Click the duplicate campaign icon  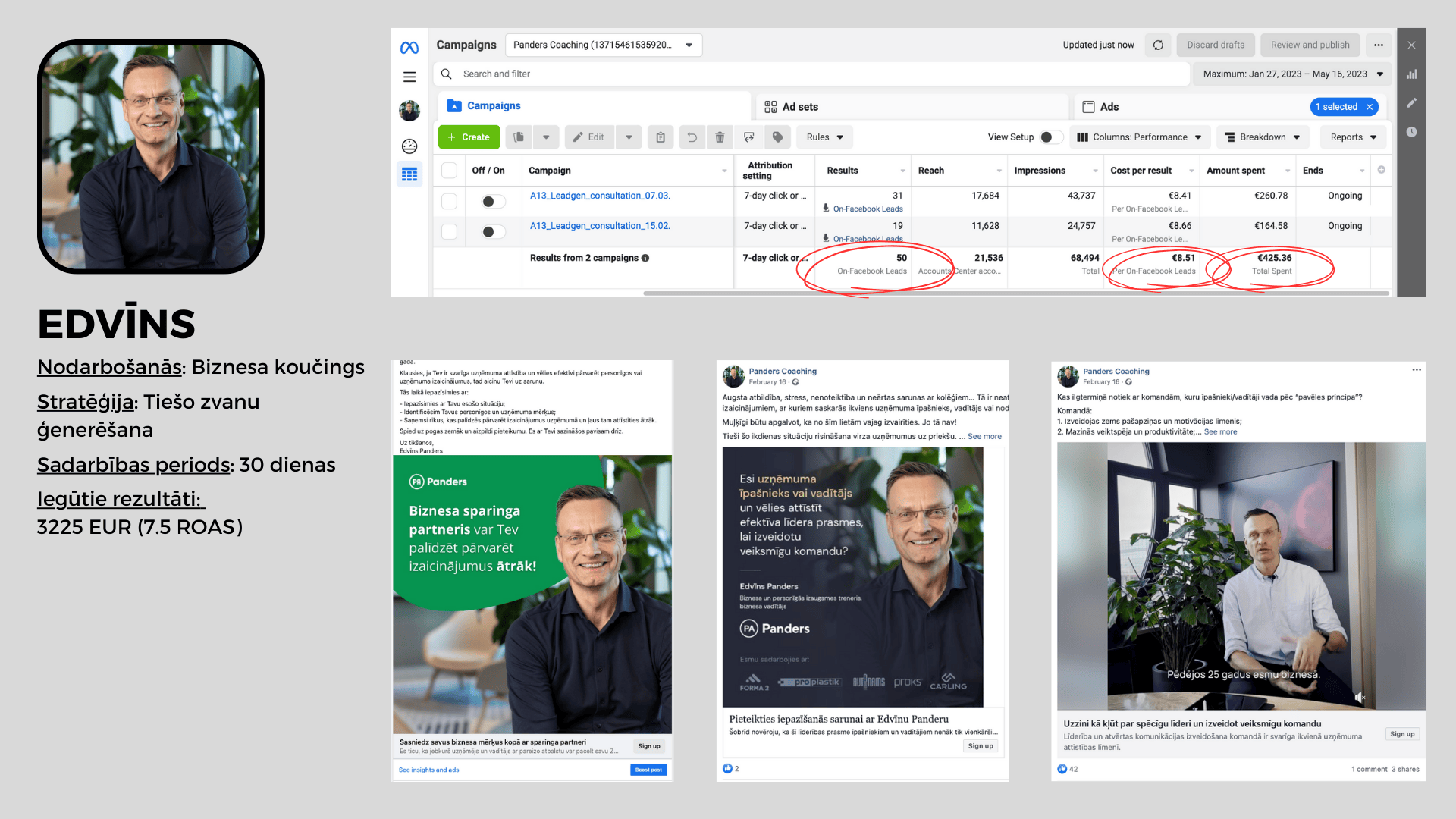(x=519, y=137)
